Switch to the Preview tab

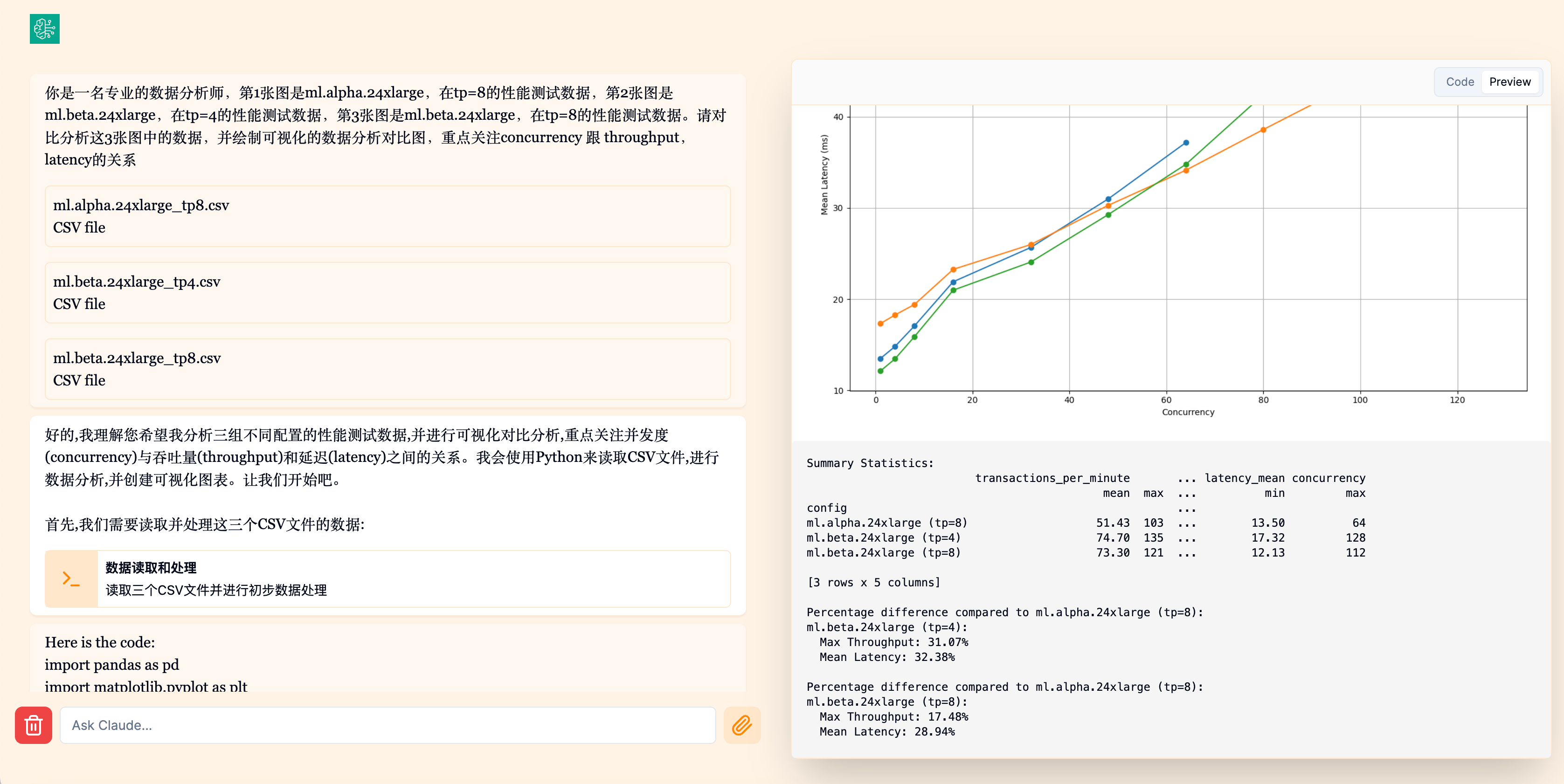tap(1509, 82)
